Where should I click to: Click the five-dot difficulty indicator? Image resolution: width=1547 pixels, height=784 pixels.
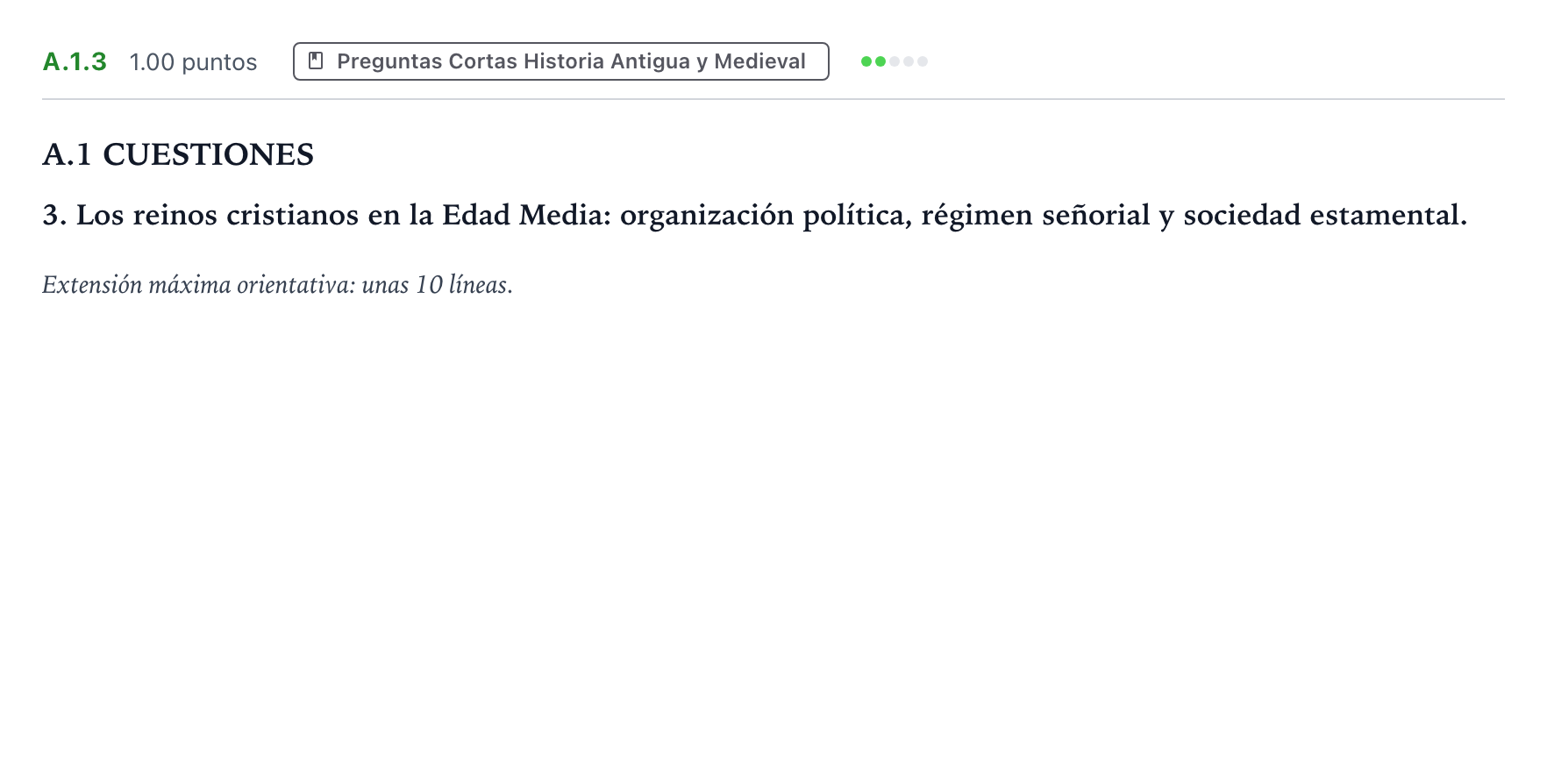tap(894, 61)
